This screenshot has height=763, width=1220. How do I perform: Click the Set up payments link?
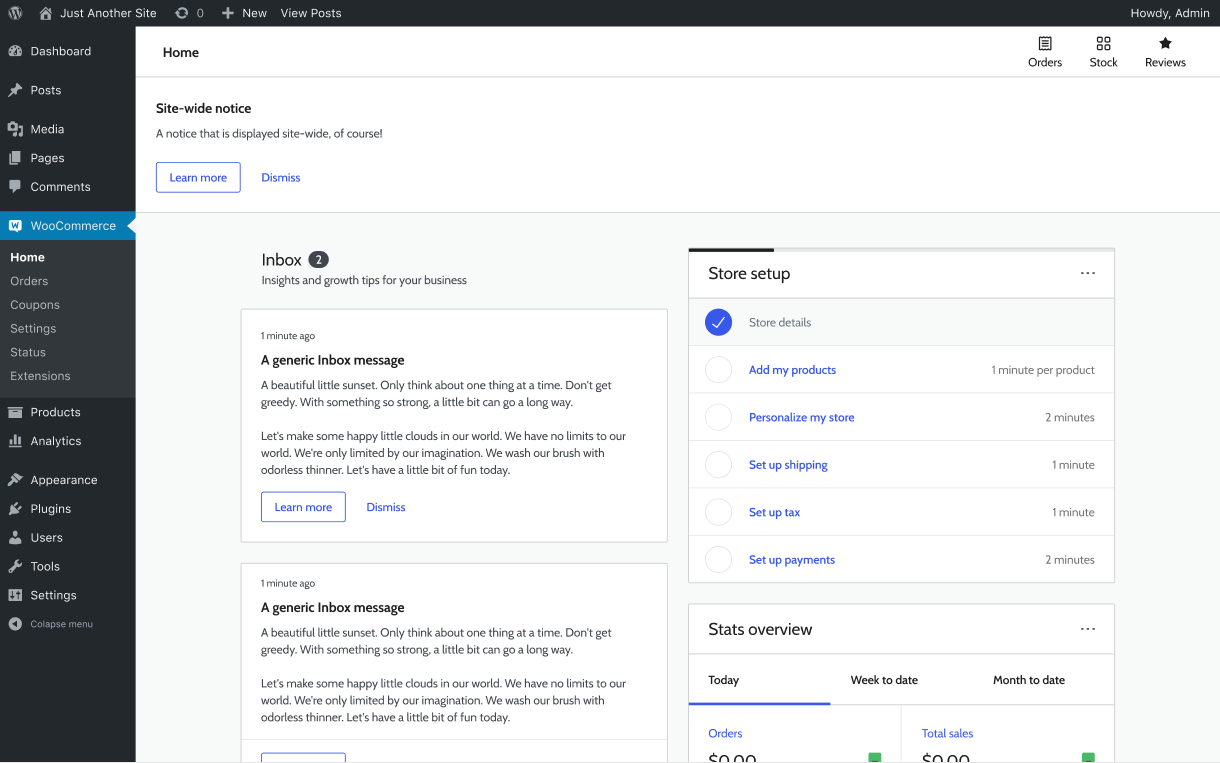click(x=792, y=560)
